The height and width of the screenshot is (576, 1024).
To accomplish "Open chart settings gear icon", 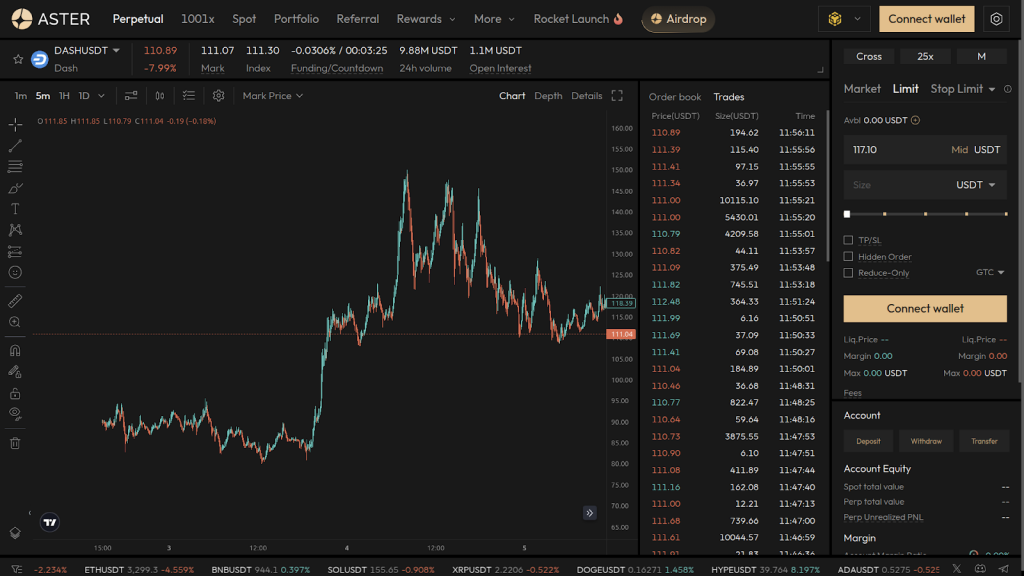I will coord(218,96).
